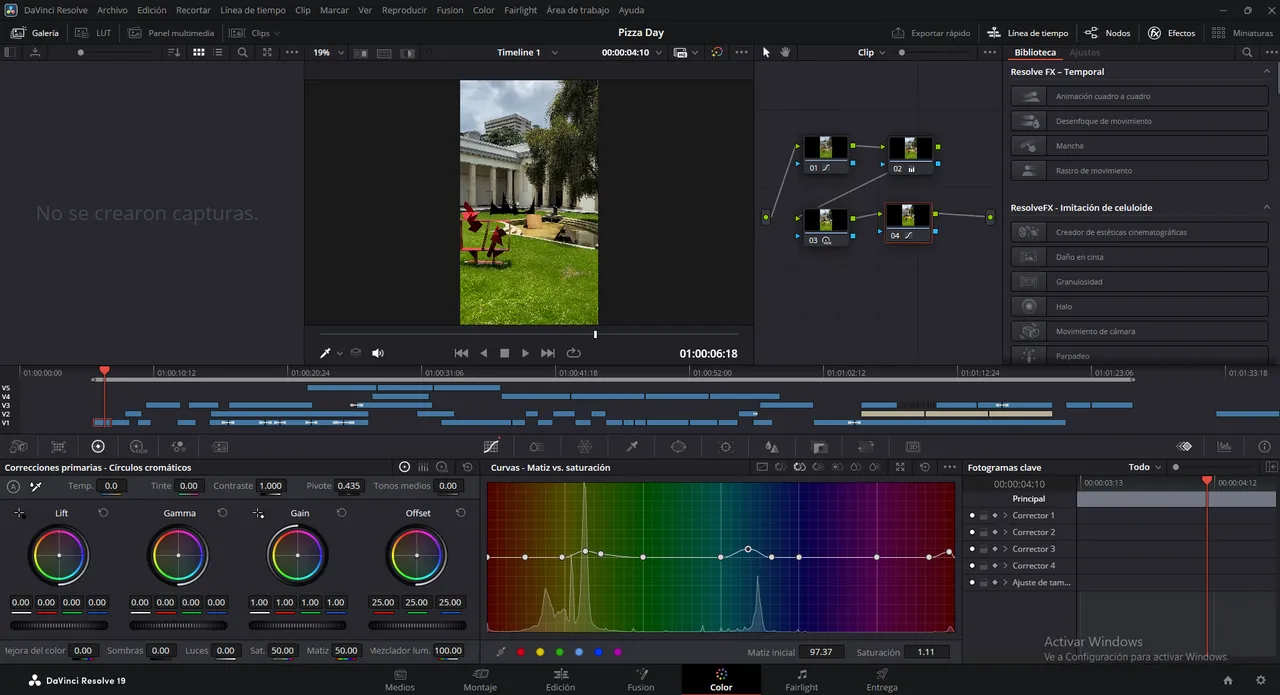Open the Qualifier eyedropper palette

632,447
